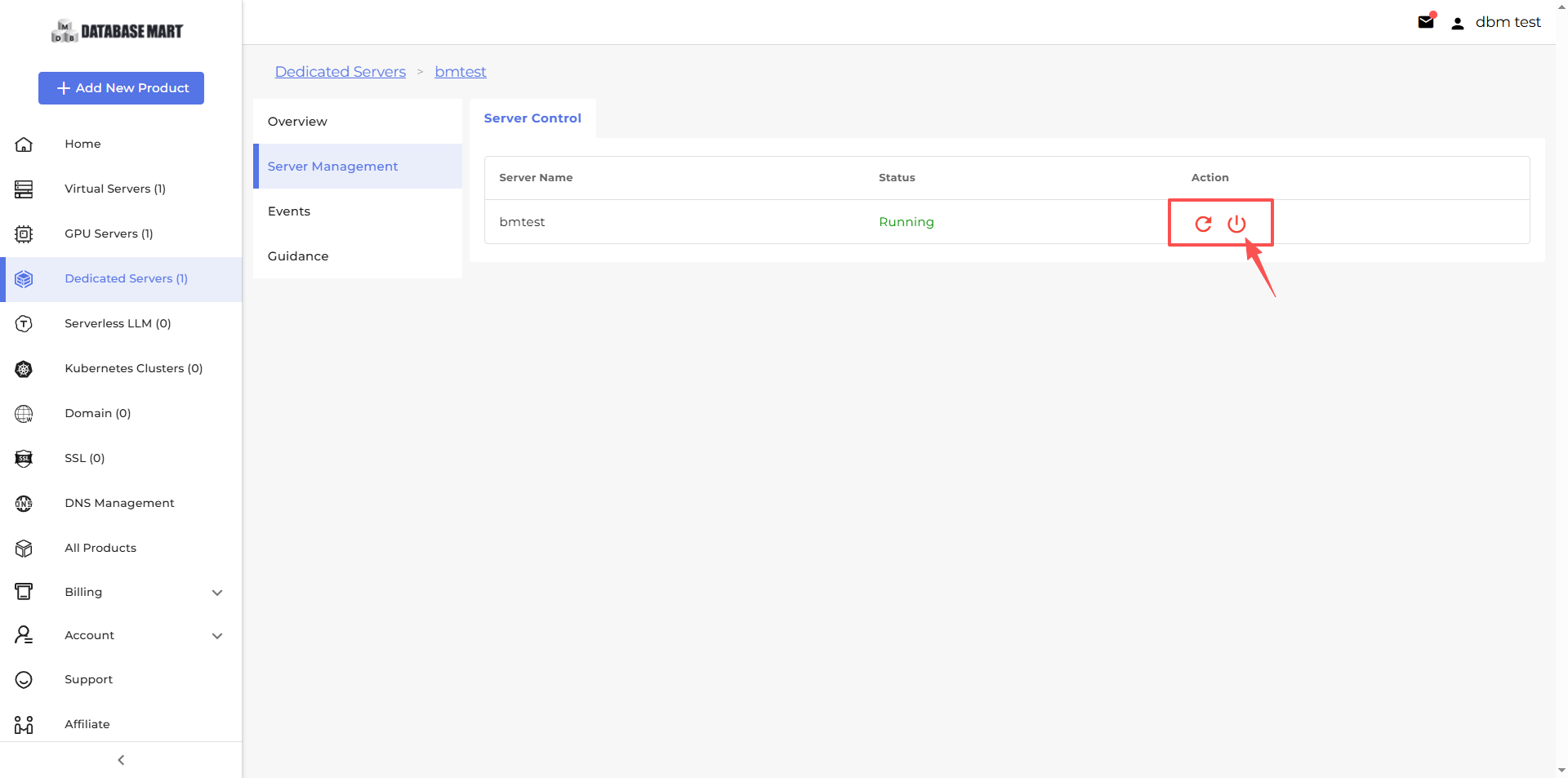
Task: Click the Kubernetes Clusters wheel icon
Action: pyautogui.click(x=24, y=369)
